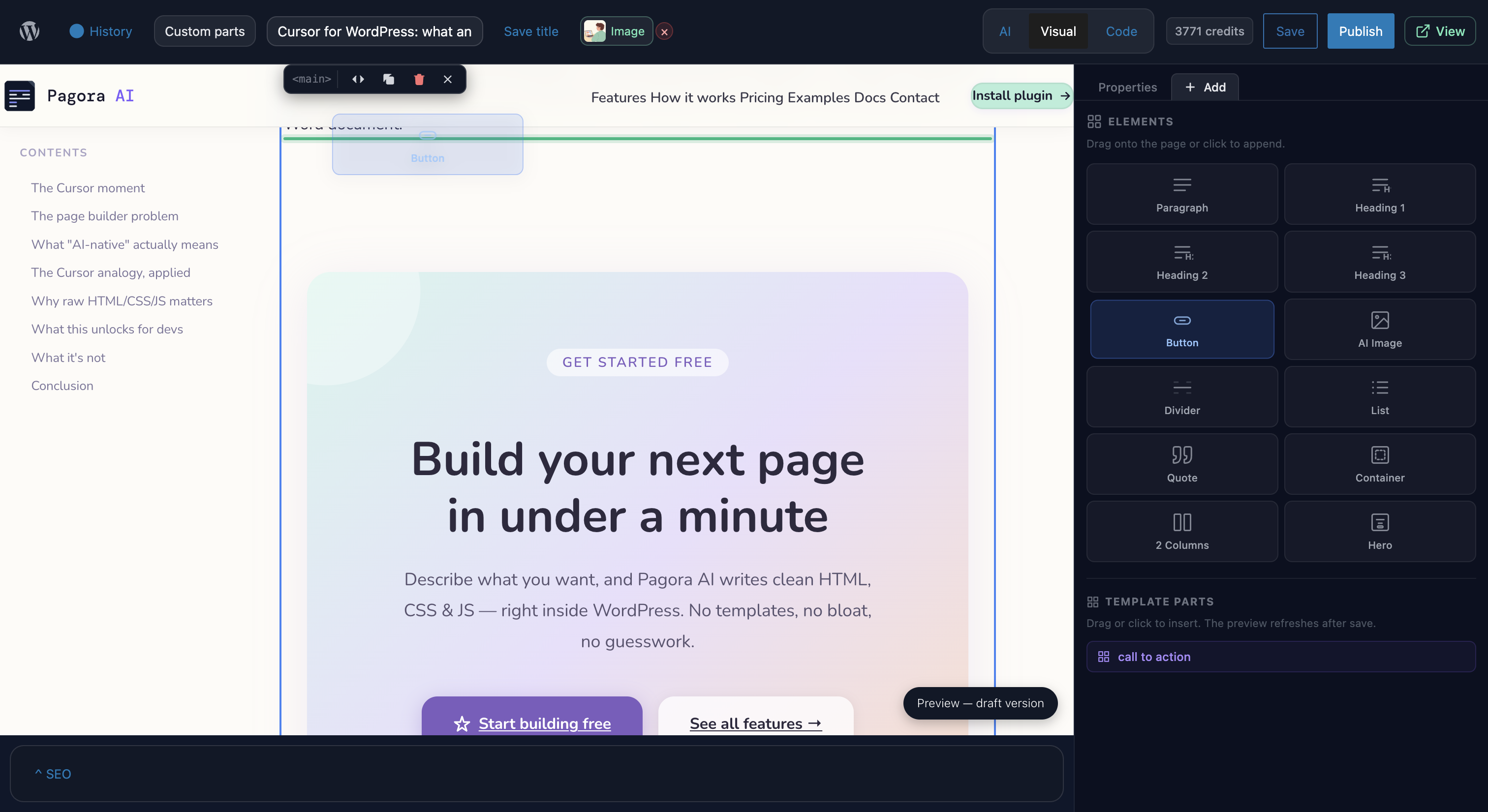Image resolution: width=1488 pixels, height=812 pixels.
Task: Add a List element
Action: (x=1379, y=397)
